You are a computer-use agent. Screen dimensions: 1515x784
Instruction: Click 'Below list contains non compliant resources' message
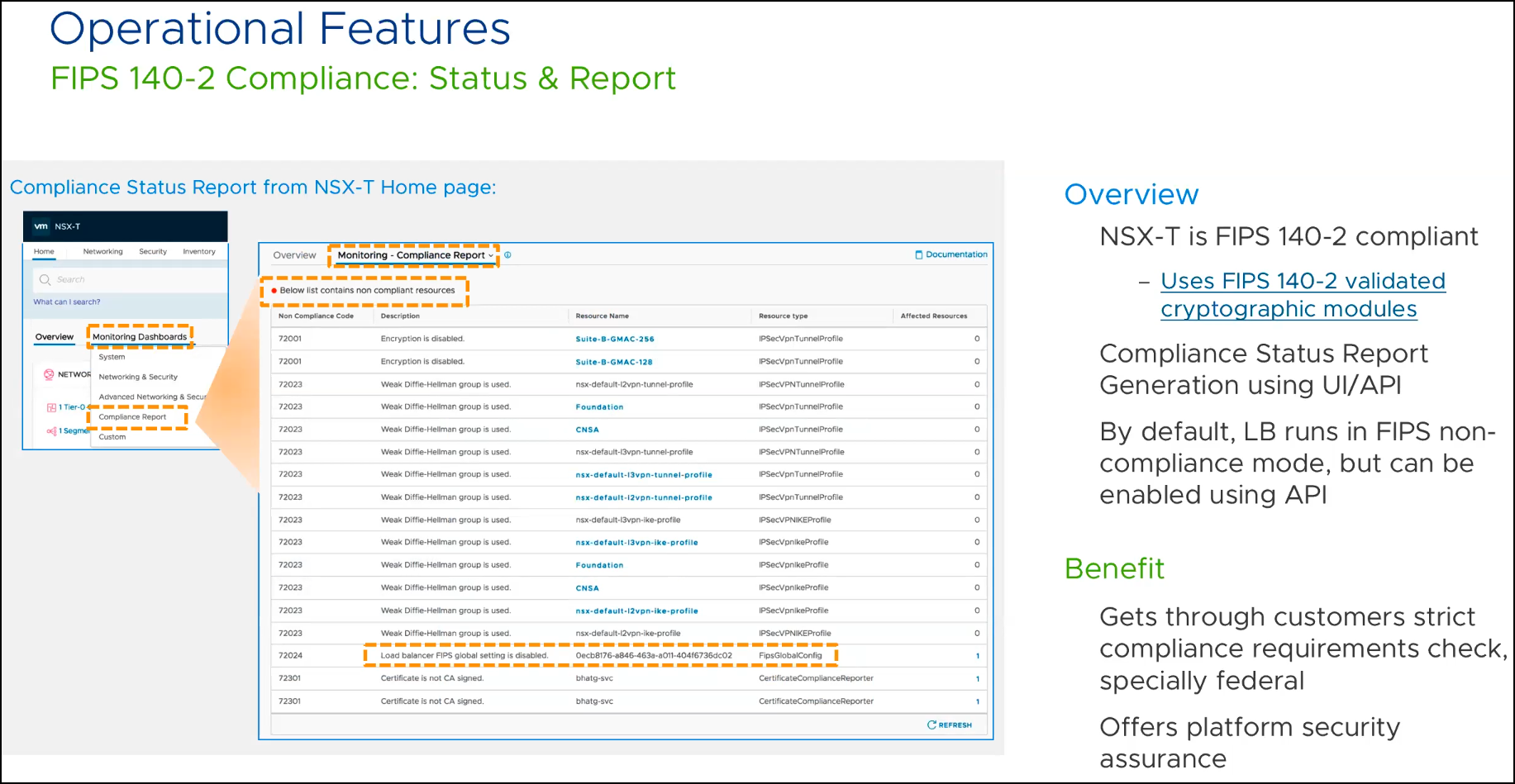[x=367, y=291]
